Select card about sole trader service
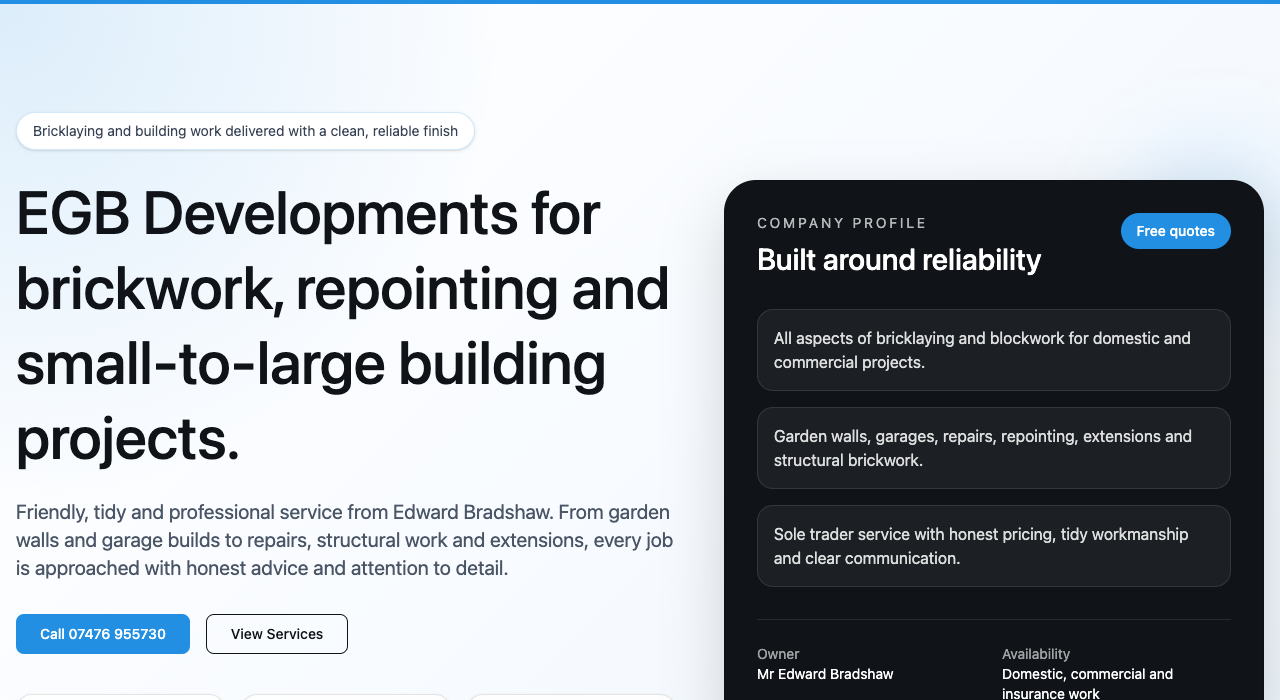Image resolution: width=1280 pixels, height=700 pixels. 993,546
